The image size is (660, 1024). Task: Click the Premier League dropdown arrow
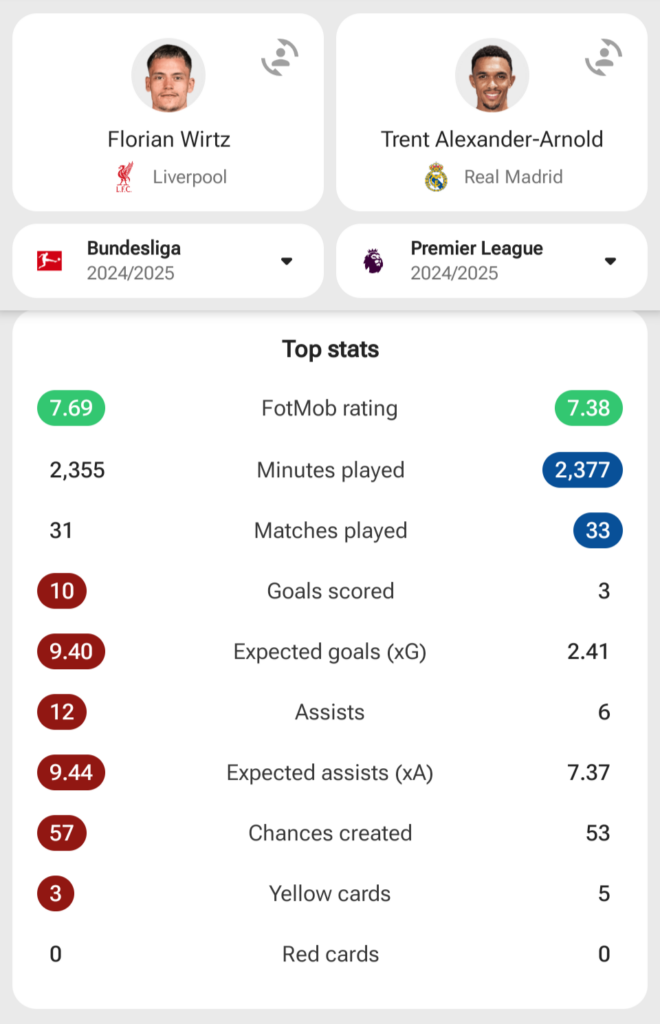(610, 261)
